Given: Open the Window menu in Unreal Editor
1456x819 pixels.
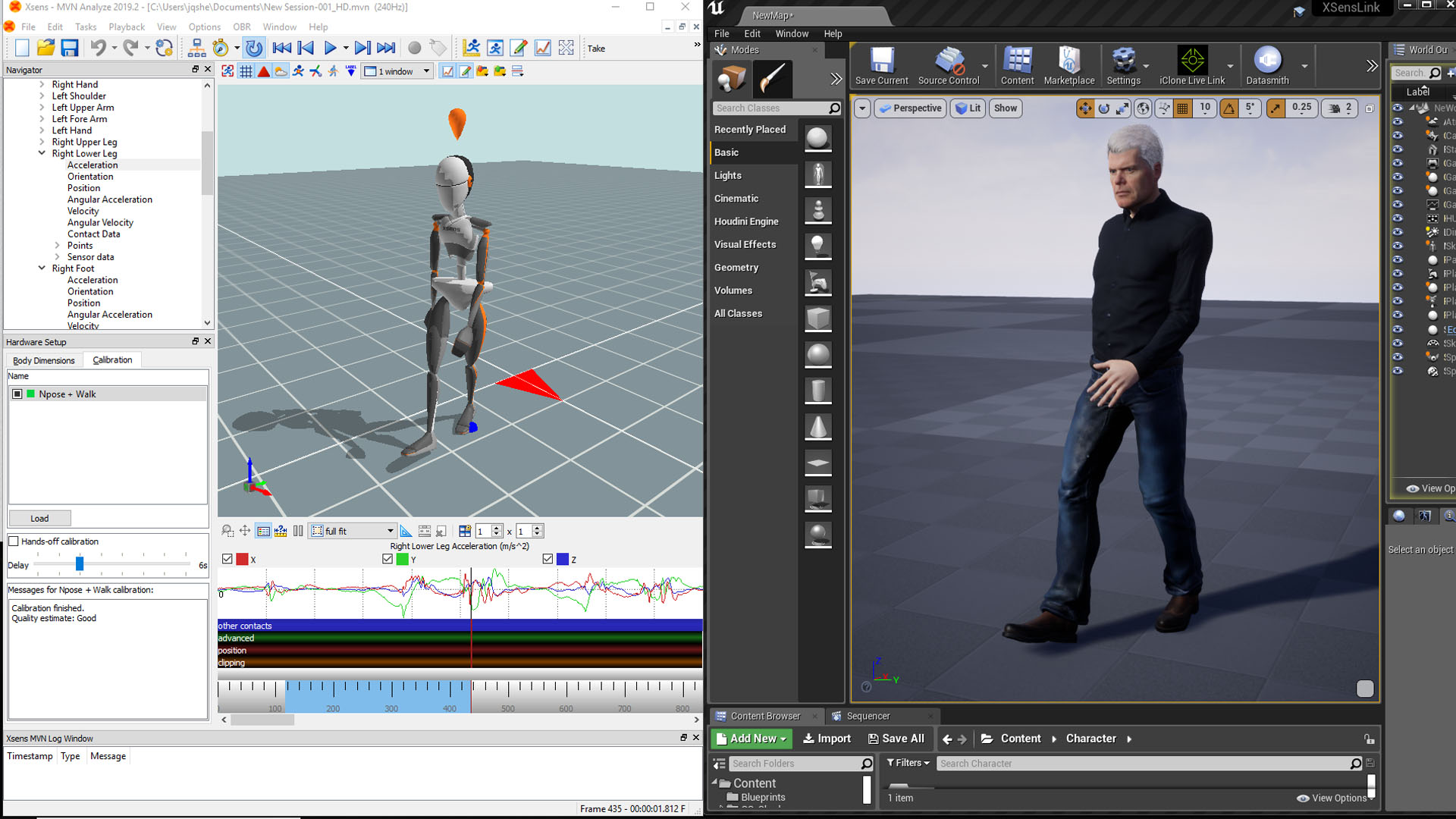Looking at the screenshot, I should [792, 33].
